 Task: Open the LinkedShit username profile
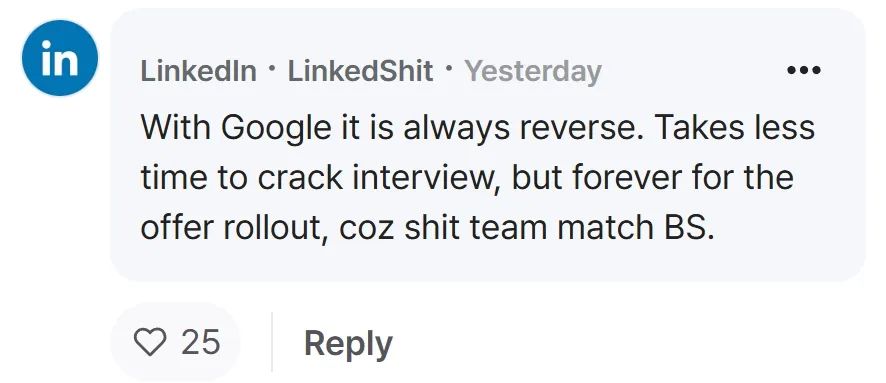(x=361, y=71)
